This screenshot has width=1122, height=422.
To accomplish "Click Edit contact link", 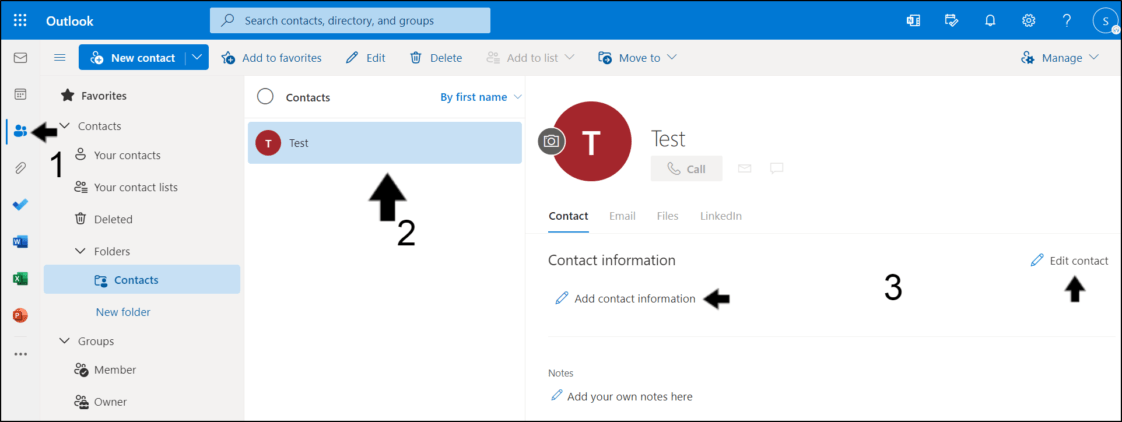I will [1069, 261].
